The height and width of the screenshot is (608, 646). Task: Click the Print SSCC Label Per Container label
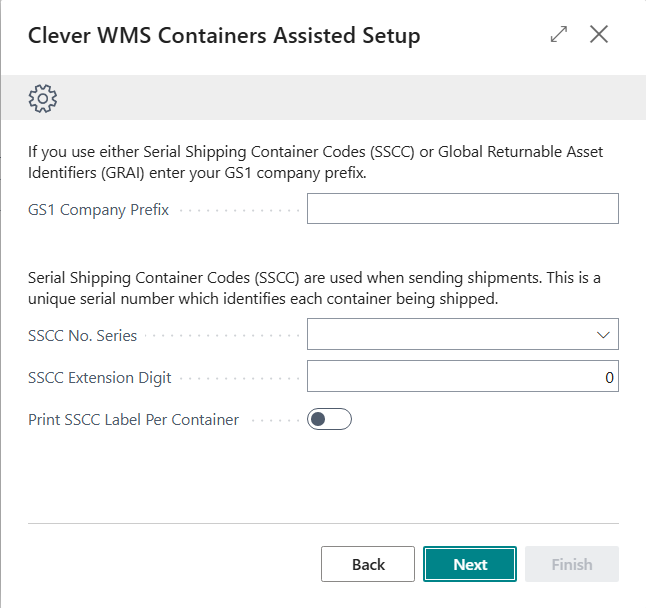tap(133, 419)
